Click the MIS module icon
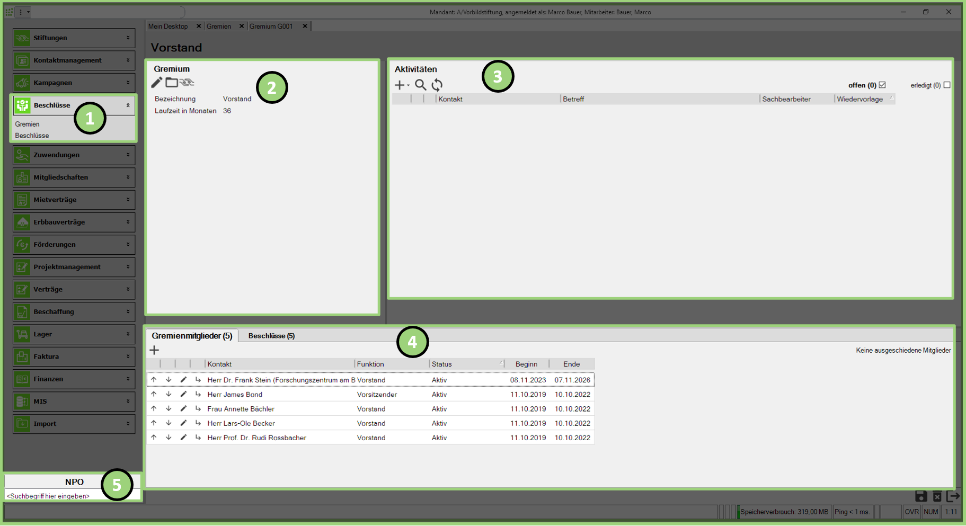966x526 pixels. click(22, 402)
